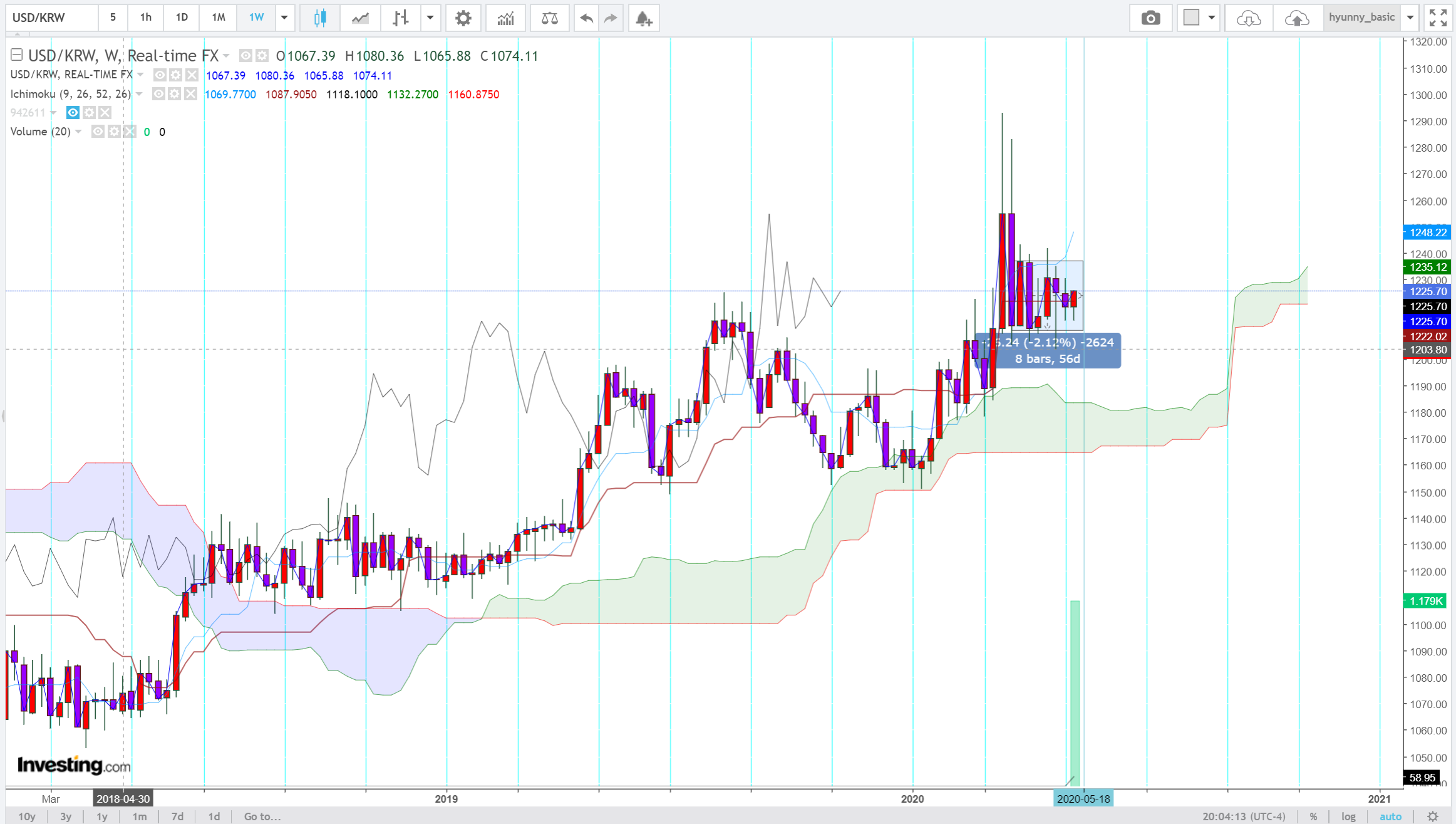Toggle visibility of Ichimoku indicator
The width and height of the screenshot is (1456, 824).
(x=159, y=94)
